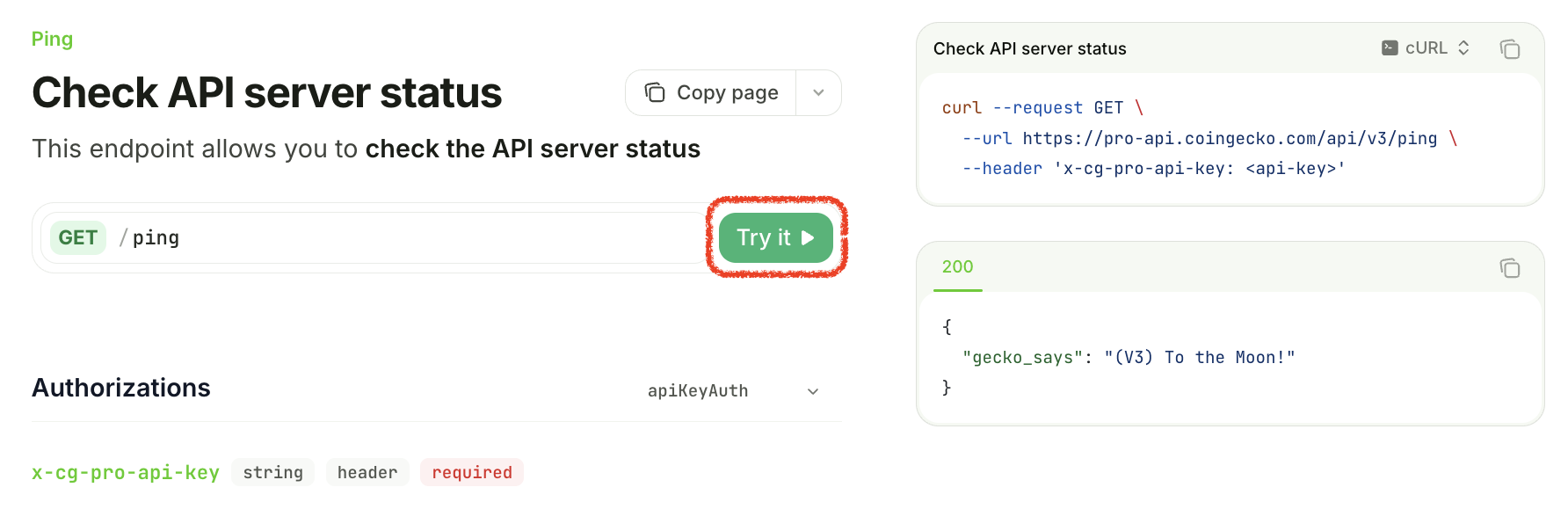Screen dimensions: 1568x531
Task: Select the 200 response tab
Action: pyautogui.click(x=957, y=266)
